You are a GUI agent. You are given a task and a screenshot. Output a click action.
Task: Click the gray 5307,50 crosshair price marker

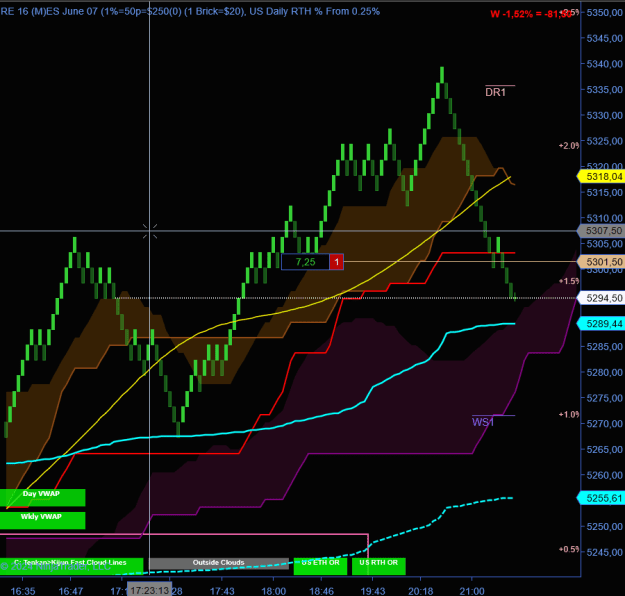click(x=601, y=230)
